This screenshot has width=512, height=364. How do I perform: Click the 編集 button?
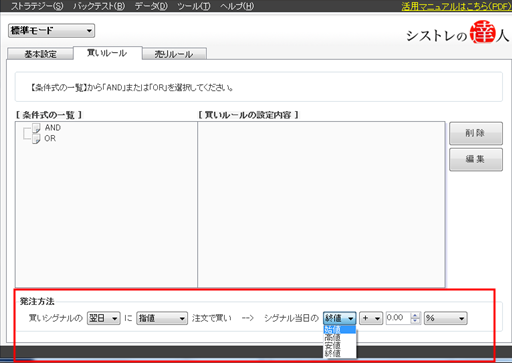click(x=476, y=159)
